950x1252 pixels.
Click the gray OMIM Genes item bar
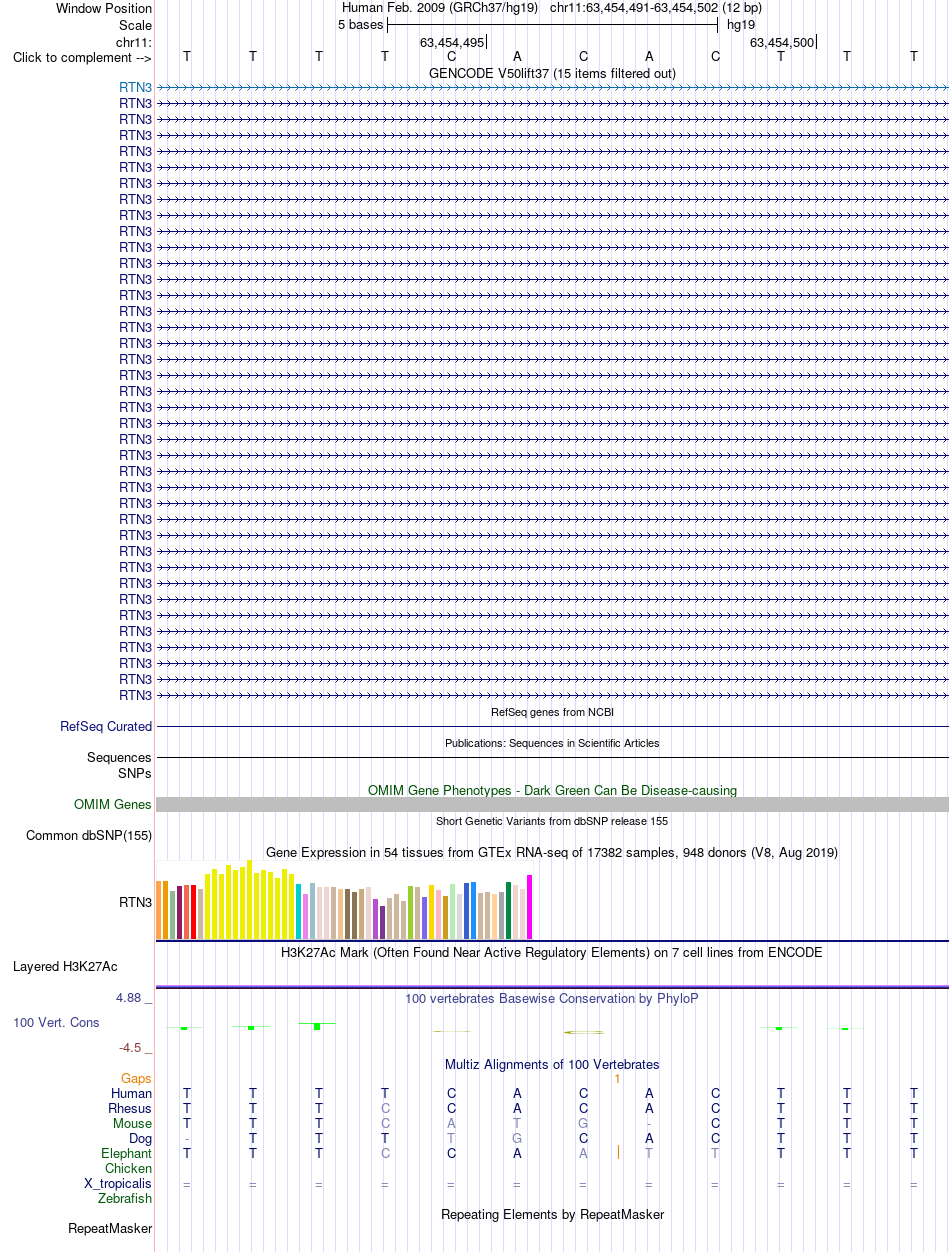[x=552, y=804]
